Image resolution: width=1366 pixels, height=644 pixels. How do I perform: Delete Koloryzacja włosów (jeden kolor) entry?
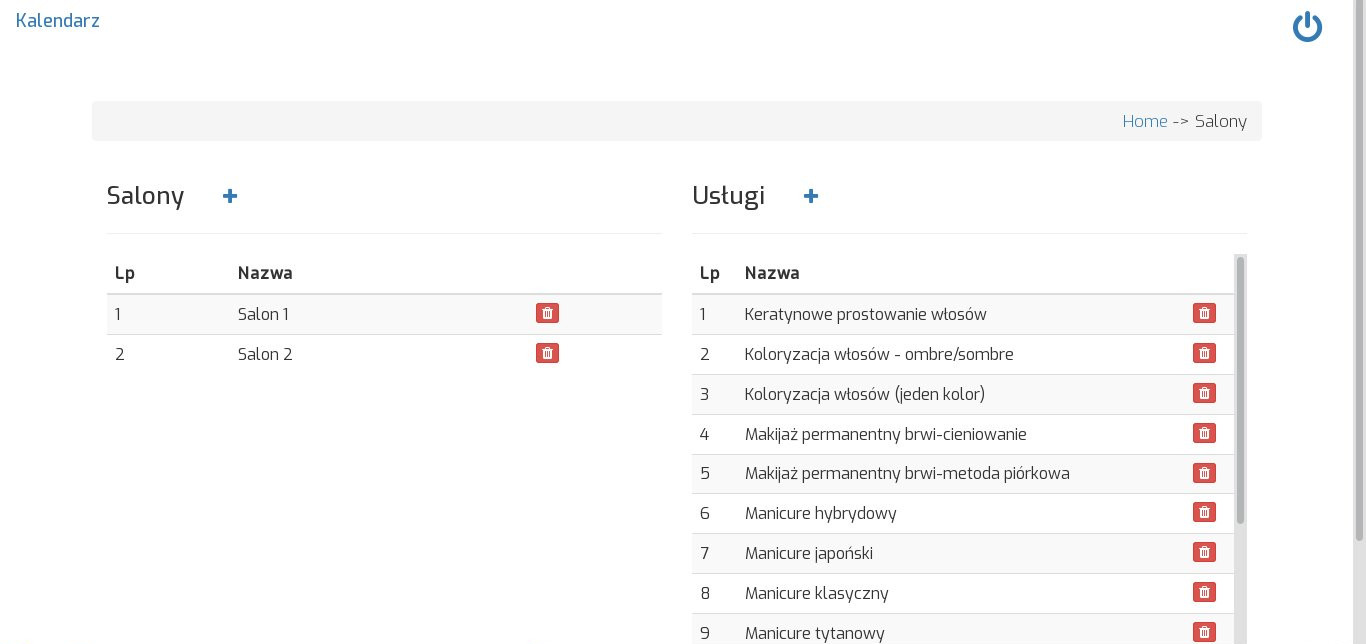[1204, 393]
